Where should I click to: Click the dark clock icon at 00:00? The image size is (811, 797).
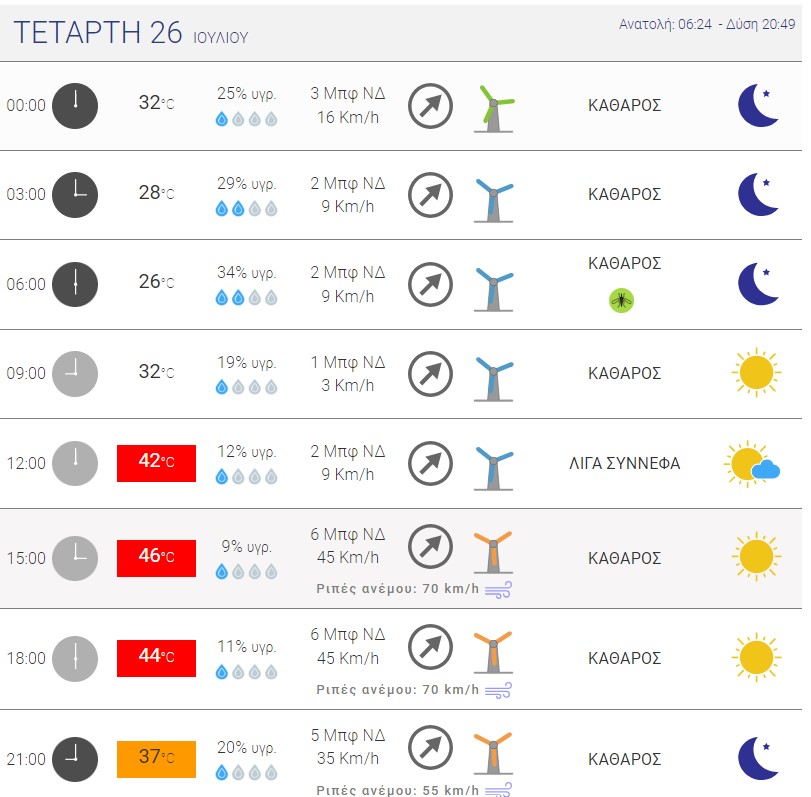(x=75, y=106)
